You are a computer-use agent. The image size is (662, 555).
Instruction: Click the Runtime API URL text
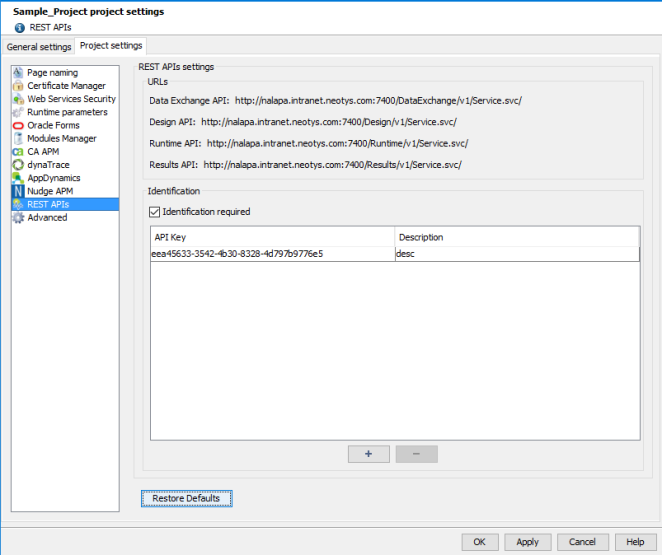(x=337, y=143)
